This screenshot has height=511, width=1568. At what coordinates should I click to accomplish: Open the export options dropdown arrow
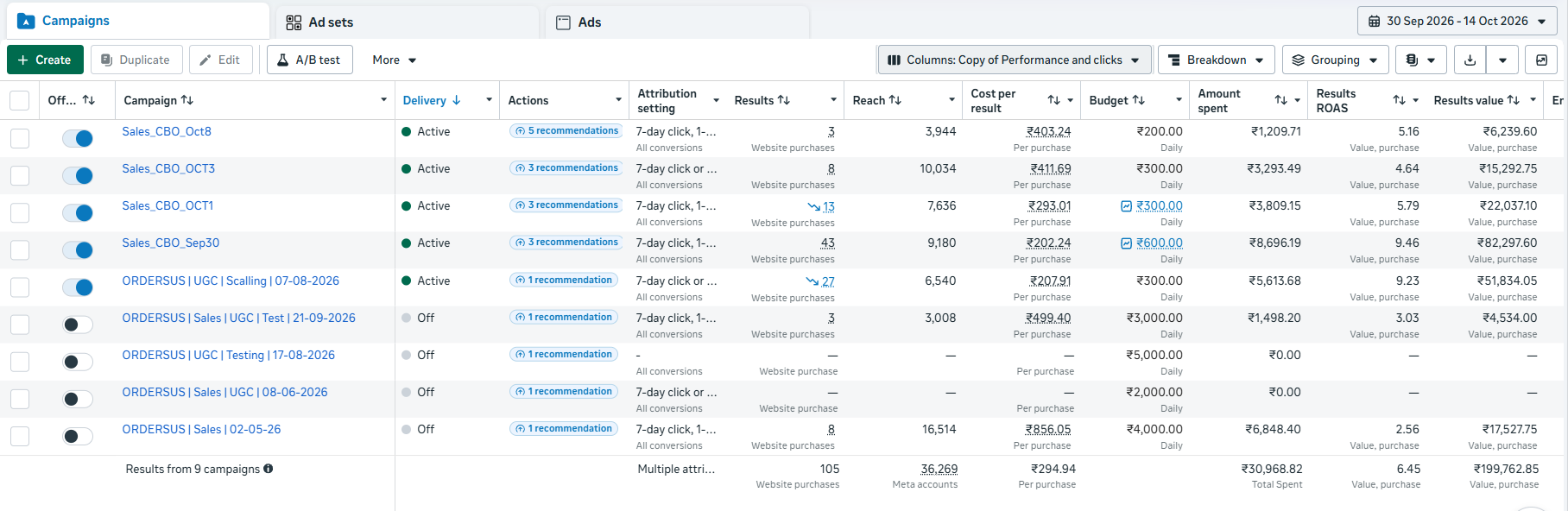pos(1502,60)
